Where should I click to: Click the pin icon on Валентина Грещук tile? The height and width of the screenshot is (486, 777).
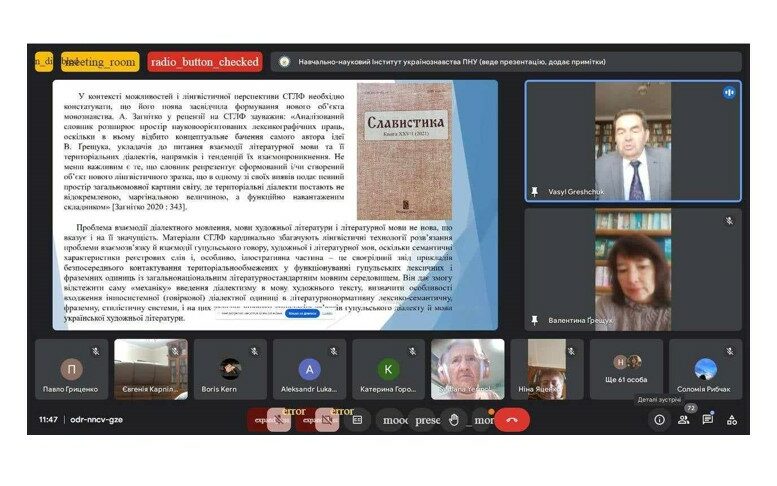coord(535,320)
